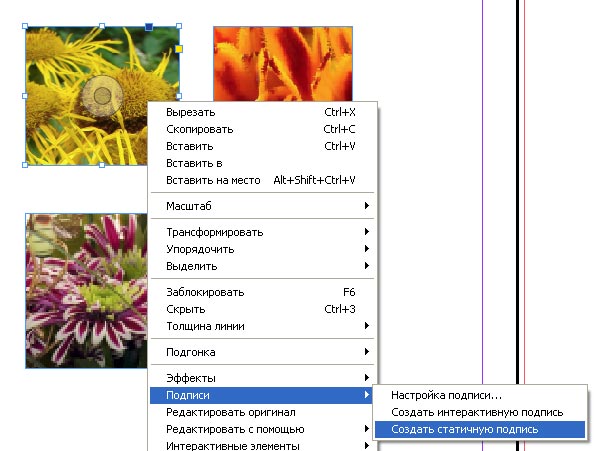Open the Масштаб submenu
The height and width of the screenshot is (451, 613).
262,206
